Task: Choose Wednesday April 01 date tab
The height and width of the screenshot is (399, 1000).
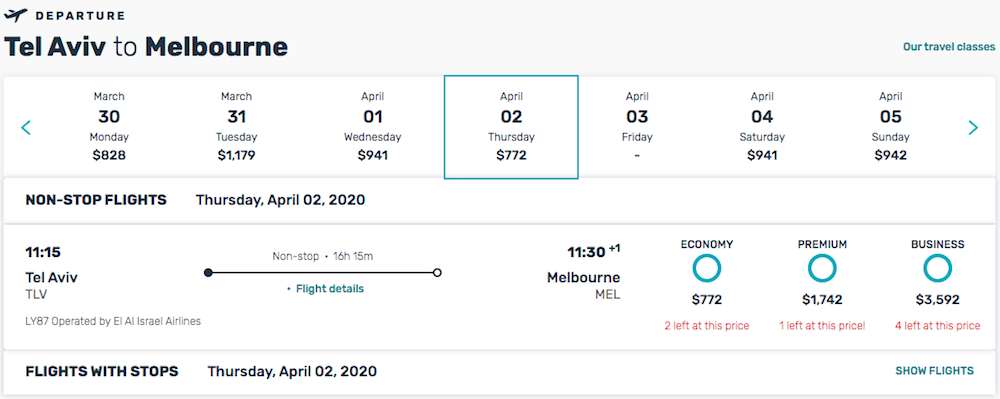Action: pos(372,126)
